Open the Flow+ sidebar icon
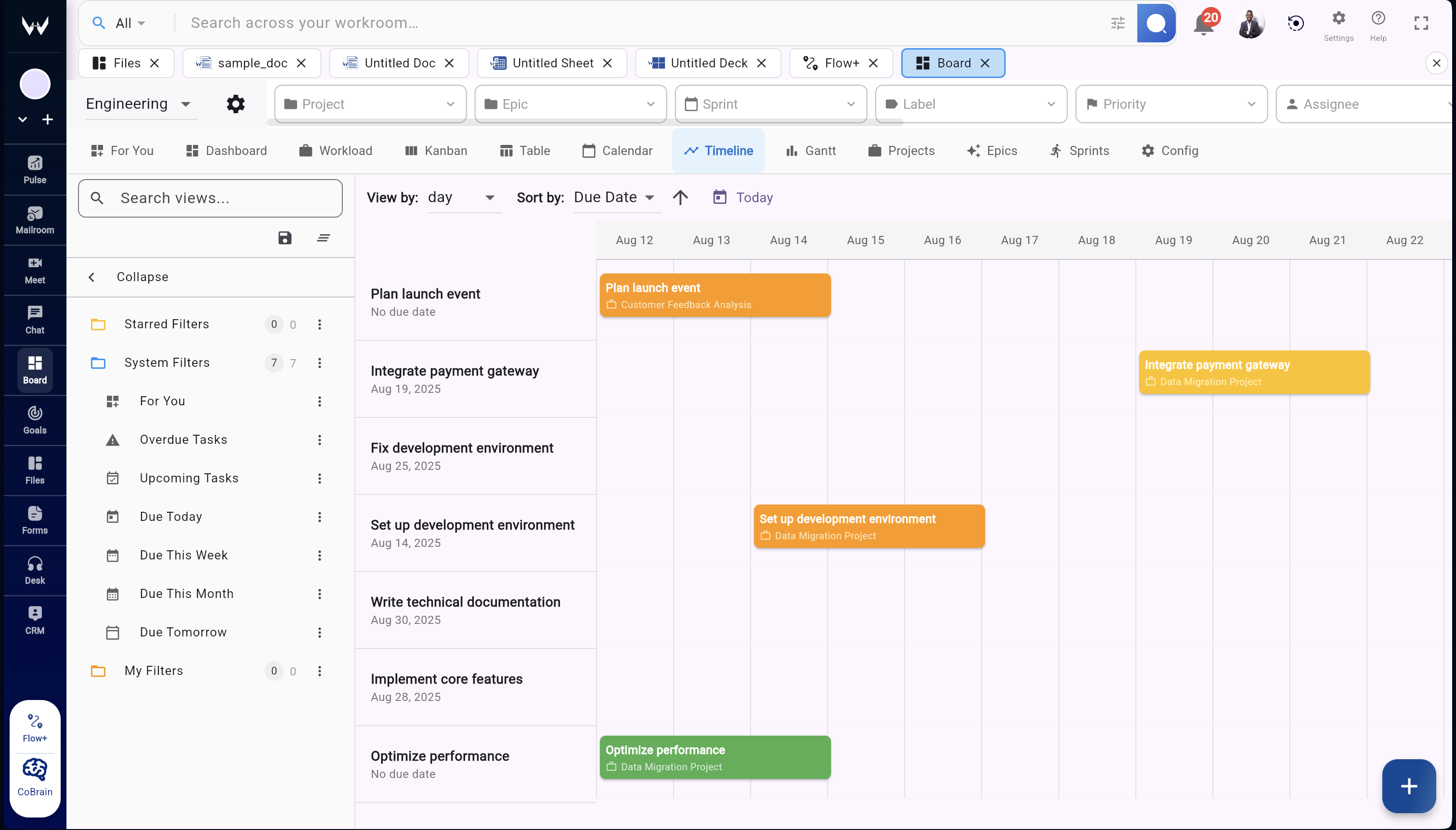 (34, 724)
